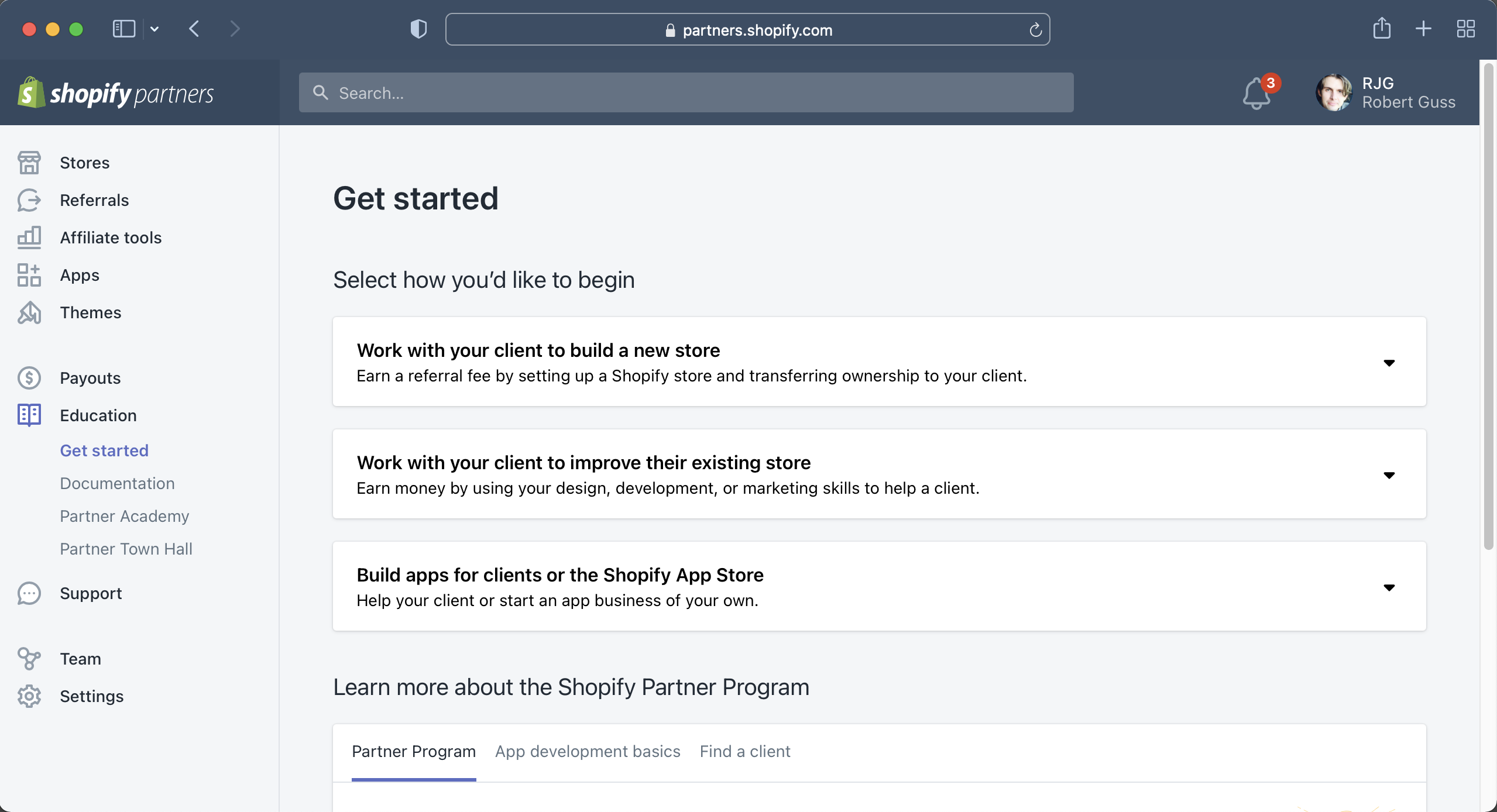This screenshot has height=812, width=1497.
Task: Toggle Safari sidebar button
Action: (x=123, y=29)
